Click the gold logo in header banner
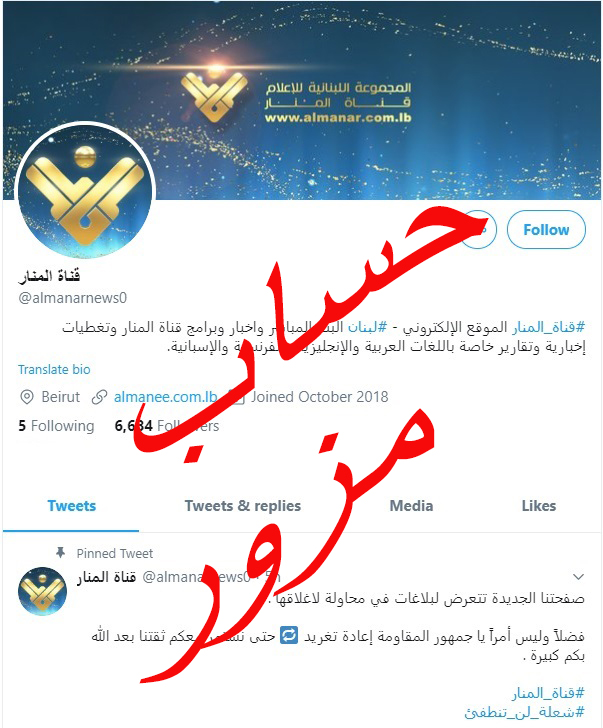This screenshot has height=728, width=603. pos(214,97)
